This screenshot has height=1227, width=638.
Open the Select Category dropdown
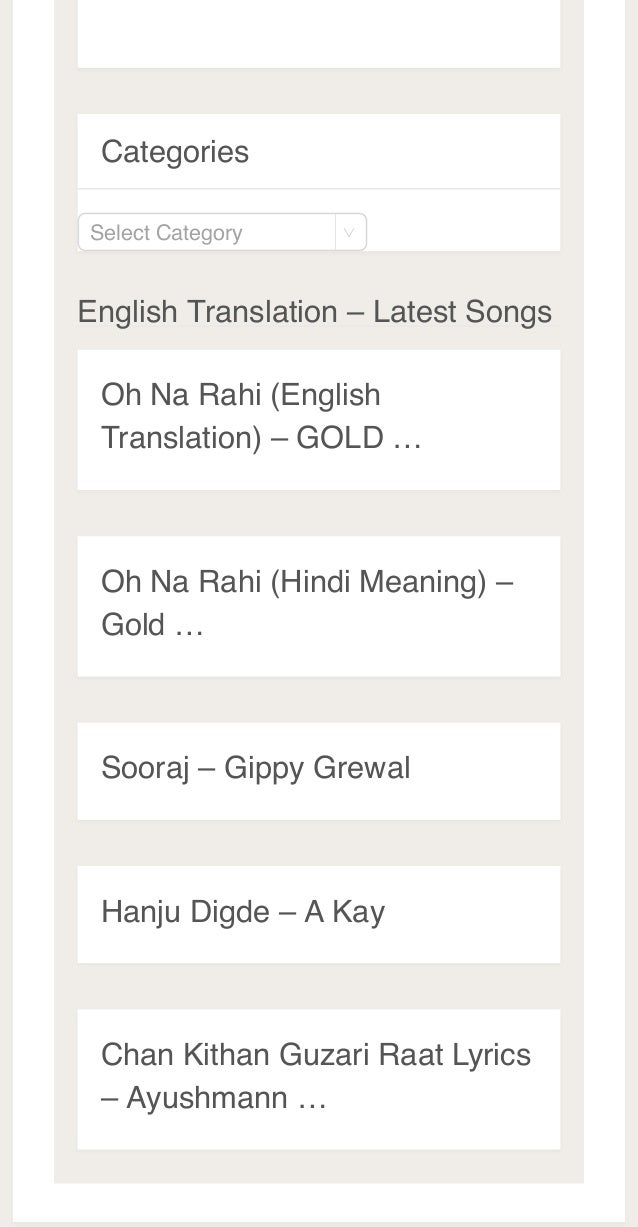pyautogui.click(x=222, y=232)
